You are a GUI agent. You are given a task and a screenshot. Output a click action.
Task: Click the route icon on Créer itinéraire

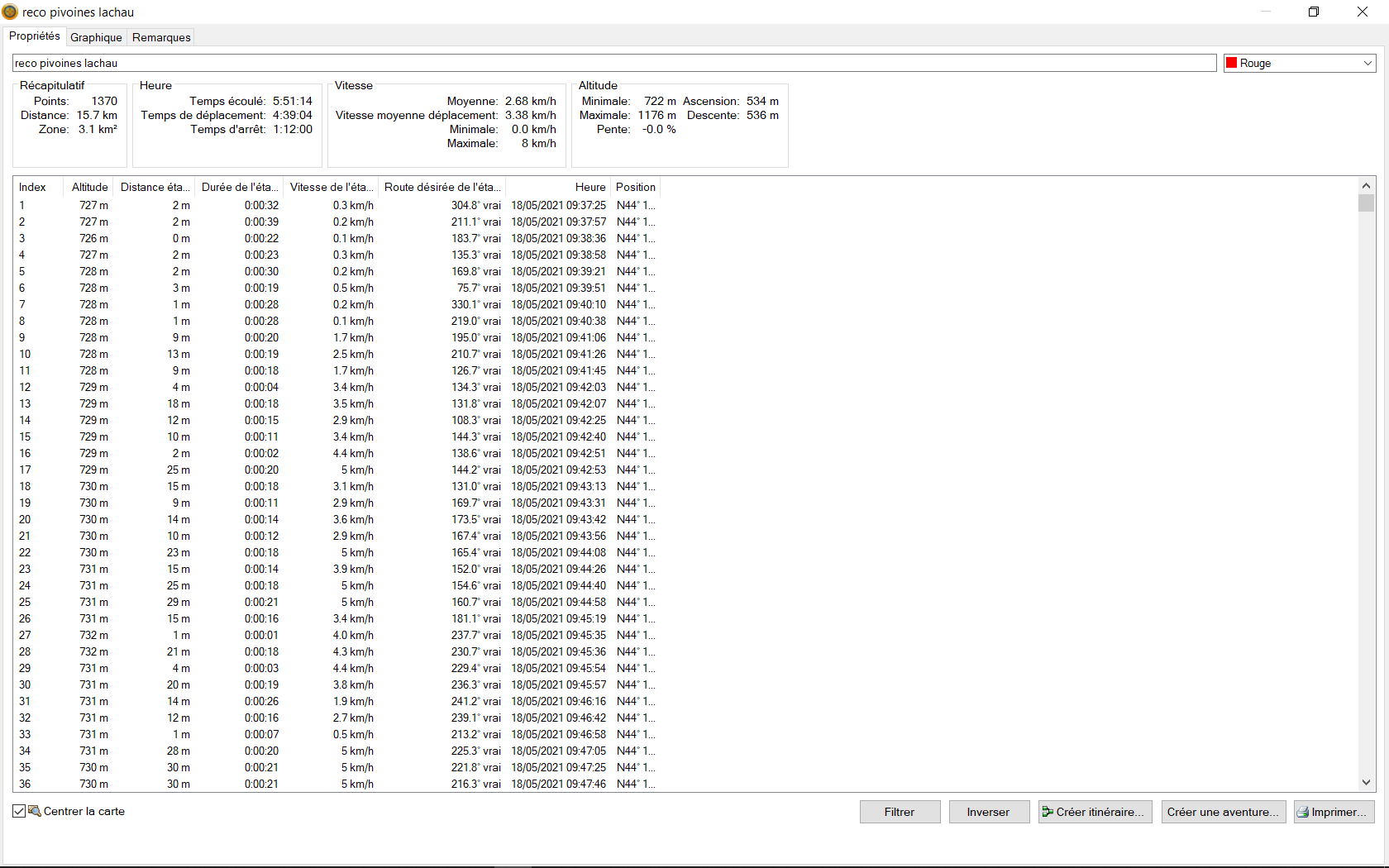click(1048, 812)
